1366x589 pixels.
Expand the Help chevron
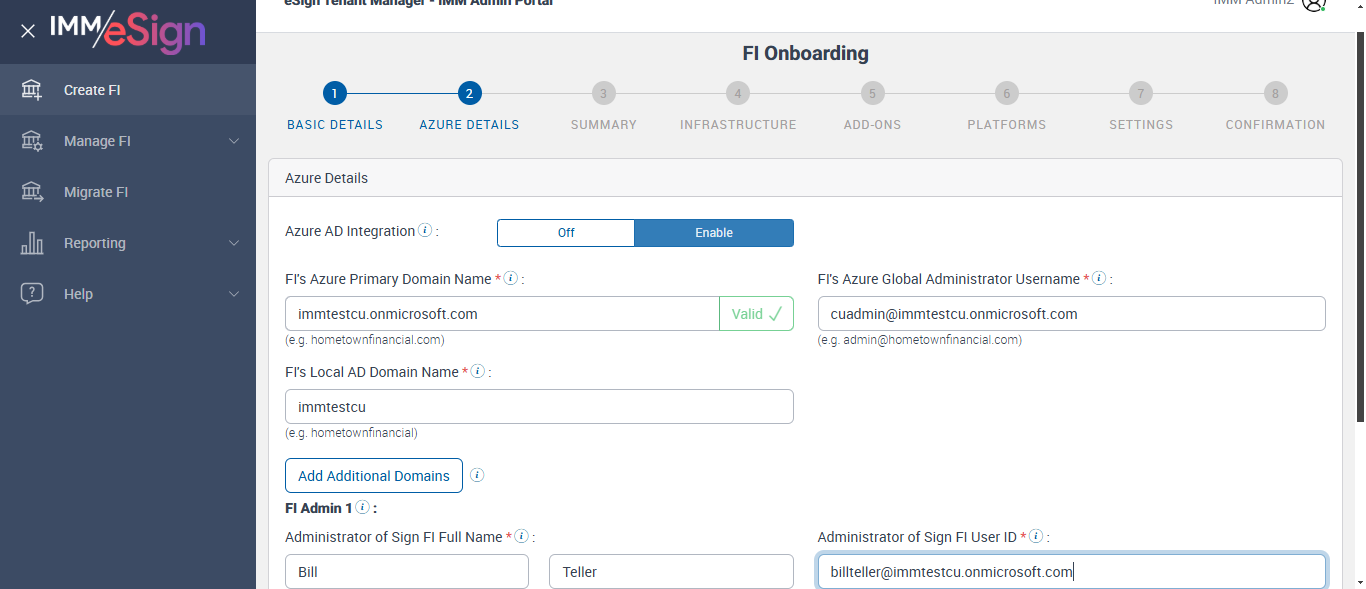coord(234,294)
